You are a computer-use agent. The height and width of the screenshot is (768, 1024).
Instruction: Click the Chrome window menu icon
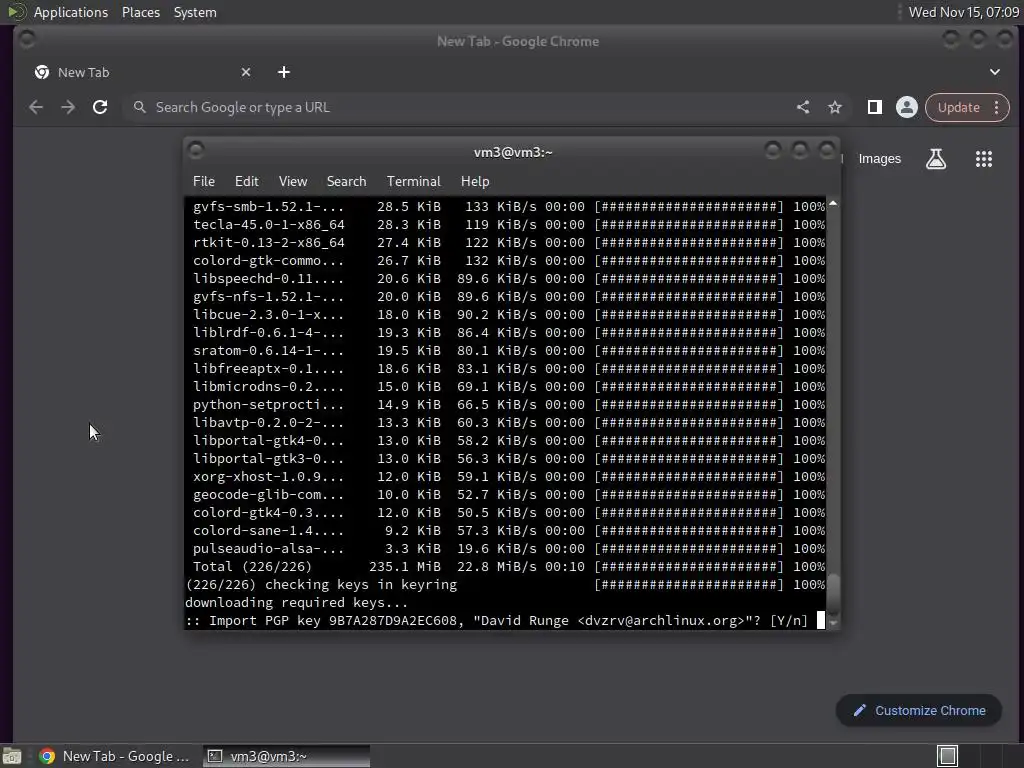click(x=27, y=39)
